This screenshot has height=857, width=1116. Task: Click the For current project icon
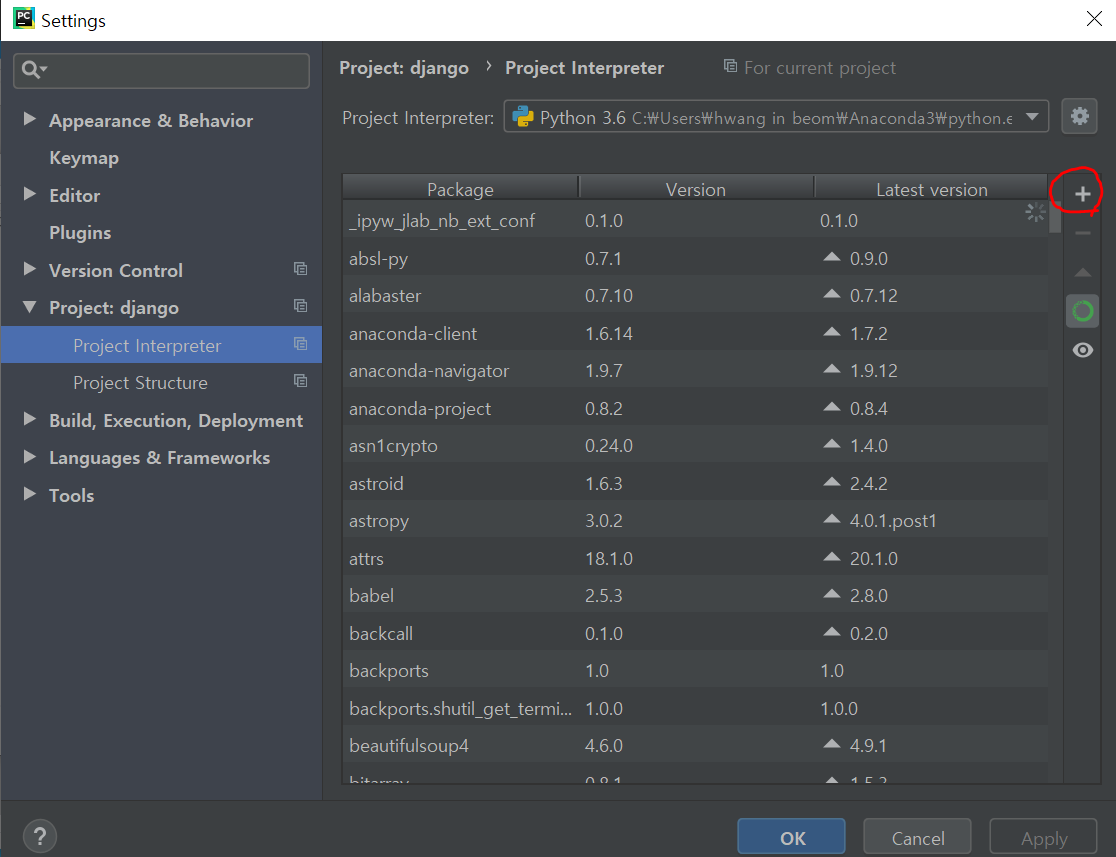pyautogui.click(x=730, y=66)
